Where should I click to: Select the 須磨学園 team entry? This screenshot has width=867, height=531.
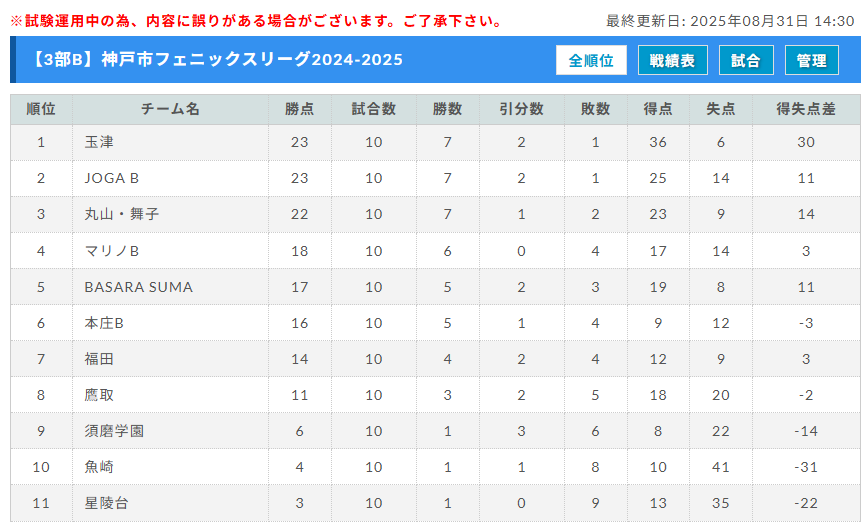pyautogui.click(x=114, y=431)
